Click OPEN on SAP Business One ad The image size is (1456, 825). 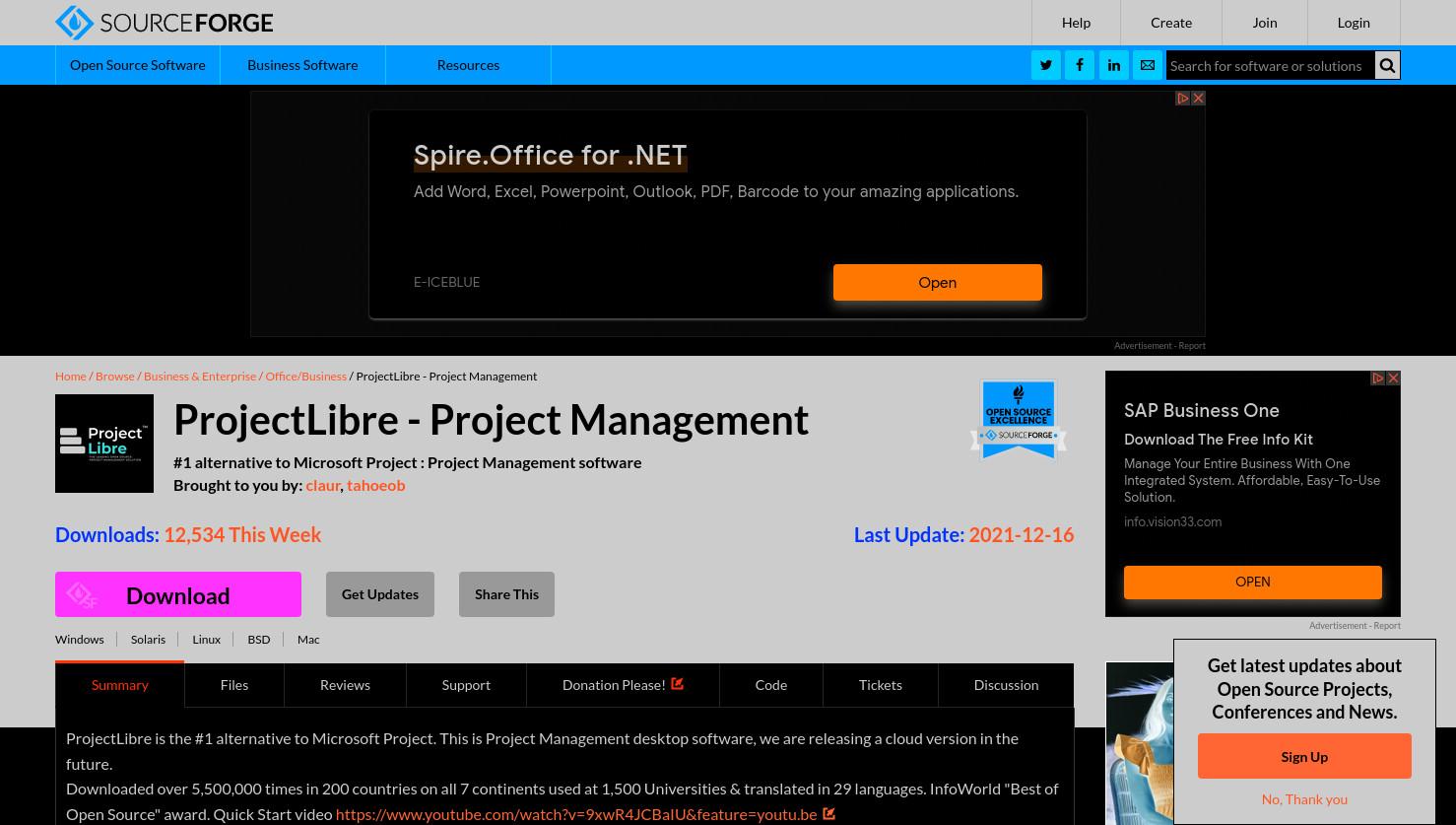point(1253,582)
